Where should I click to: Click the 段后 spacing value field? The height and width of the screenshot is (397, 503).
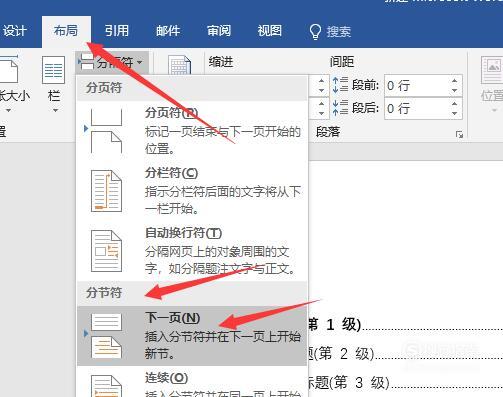[x=416, y=108]
